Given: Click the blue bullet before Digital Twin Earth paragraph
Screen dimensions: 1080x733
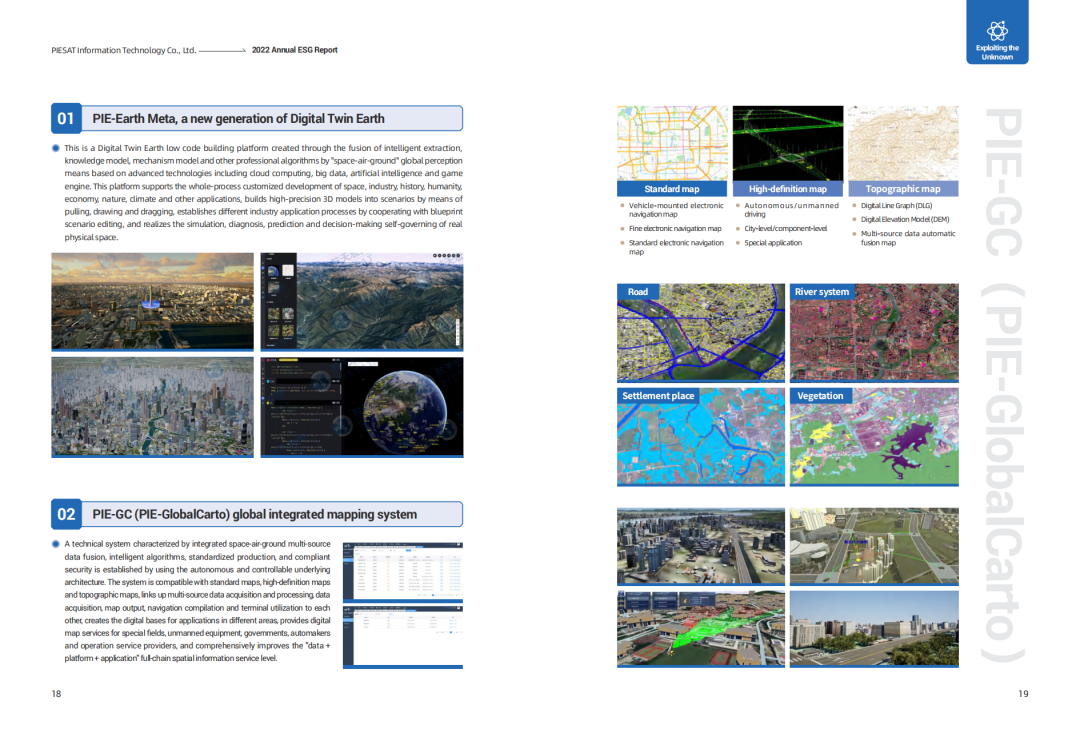Looking at the screenshot, I should 56,148.
